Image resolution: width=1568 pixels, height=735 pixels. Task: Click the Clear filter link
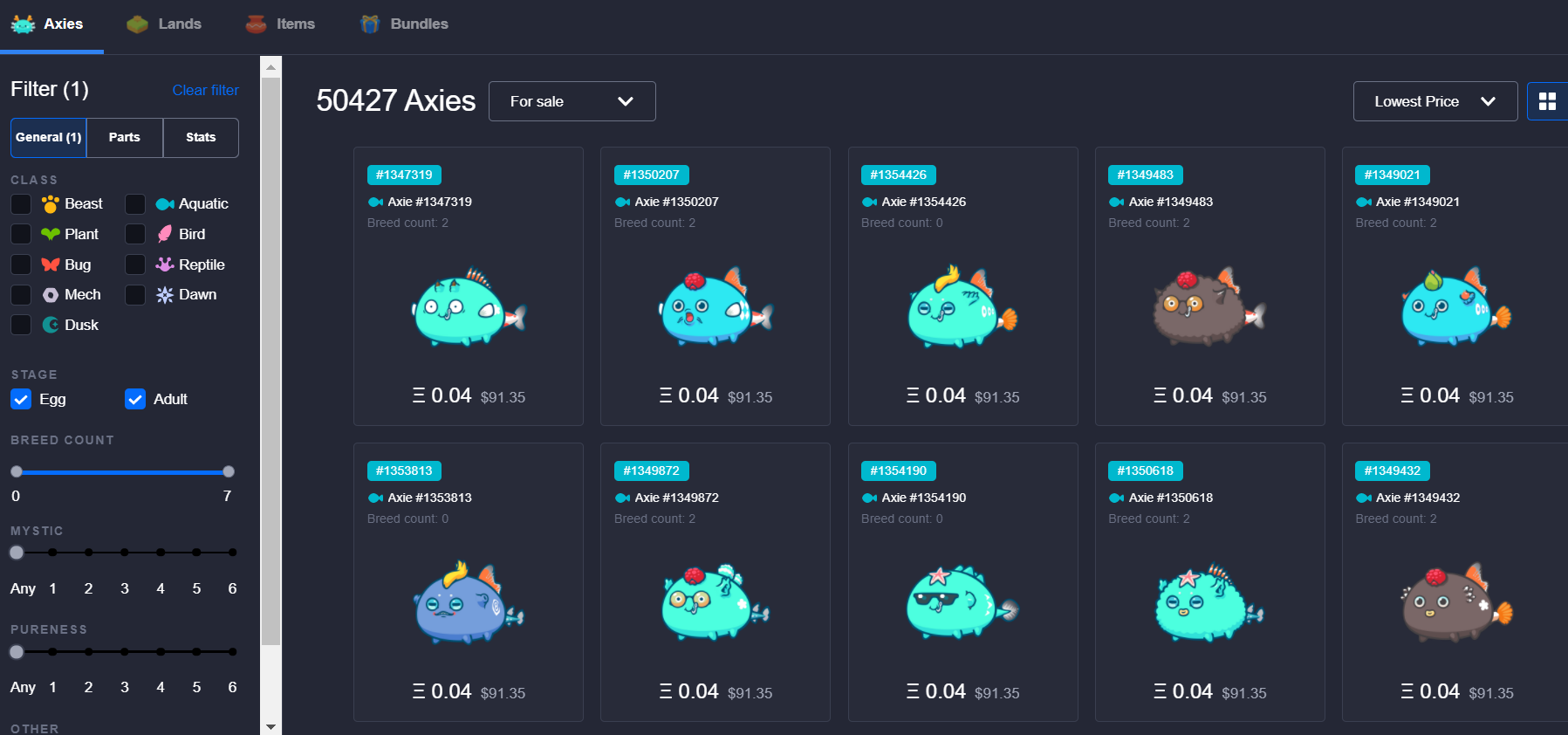[205, 90]
